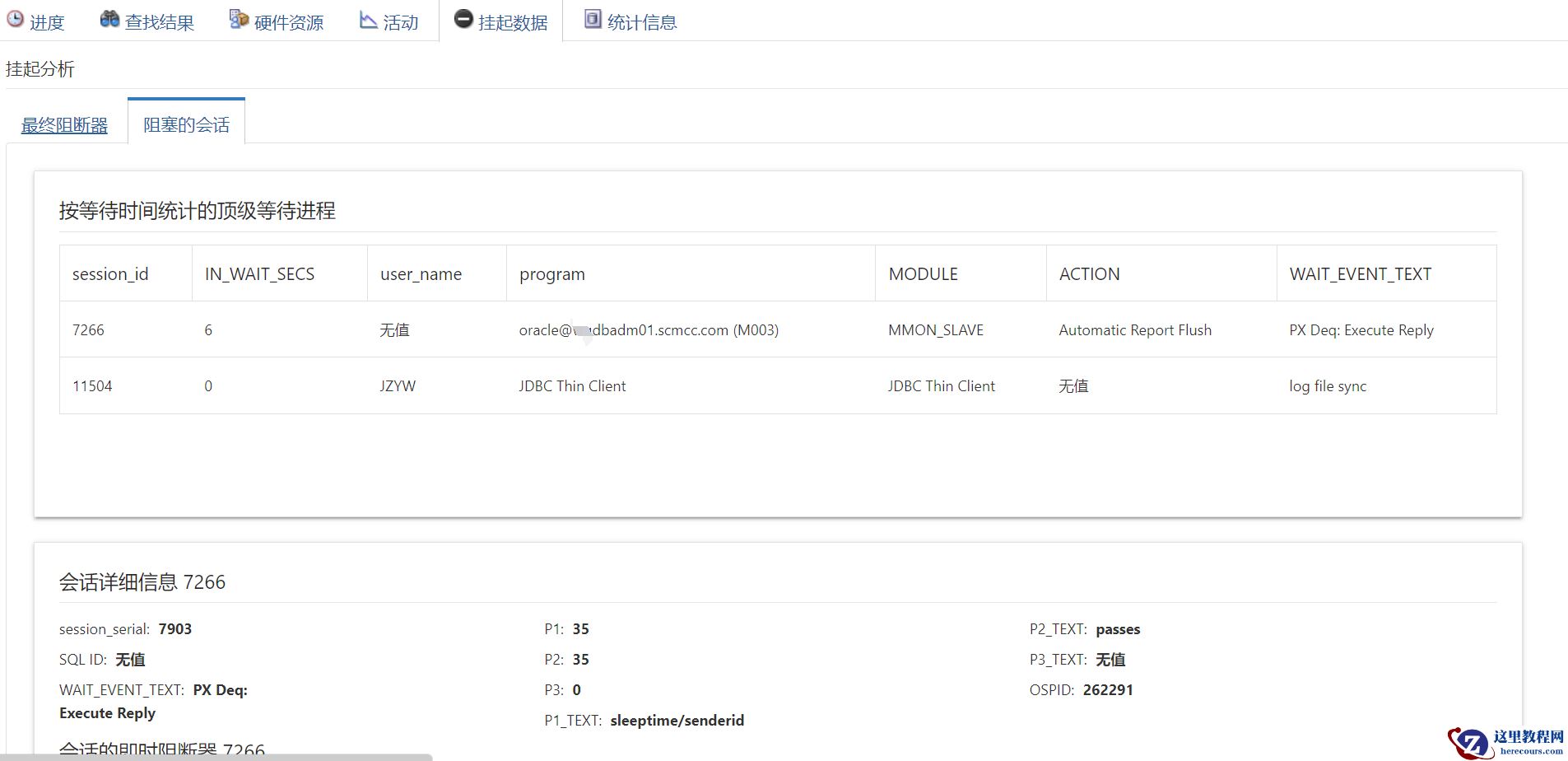This screenshot has width=1568, height=761.
Task: Click the chart icon beside 活动
Action: [x=368, y=20]
